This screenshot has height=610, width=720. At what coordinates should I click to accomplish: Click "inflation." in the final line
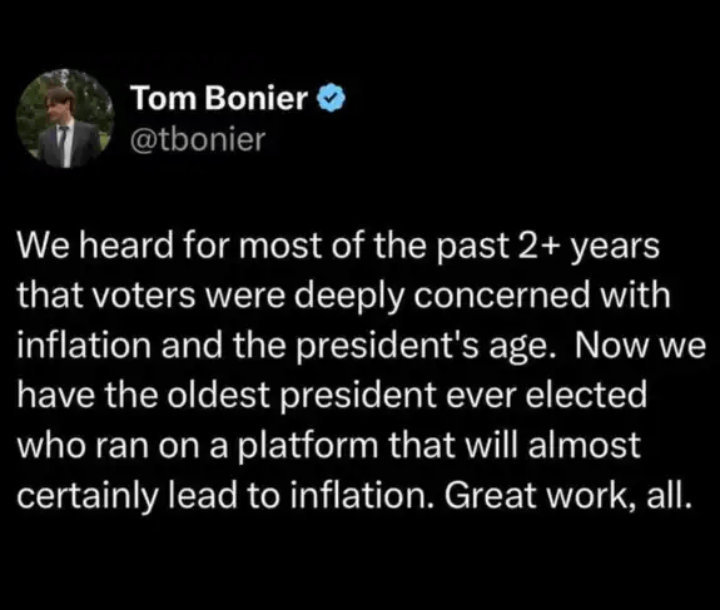click(362, 495)
